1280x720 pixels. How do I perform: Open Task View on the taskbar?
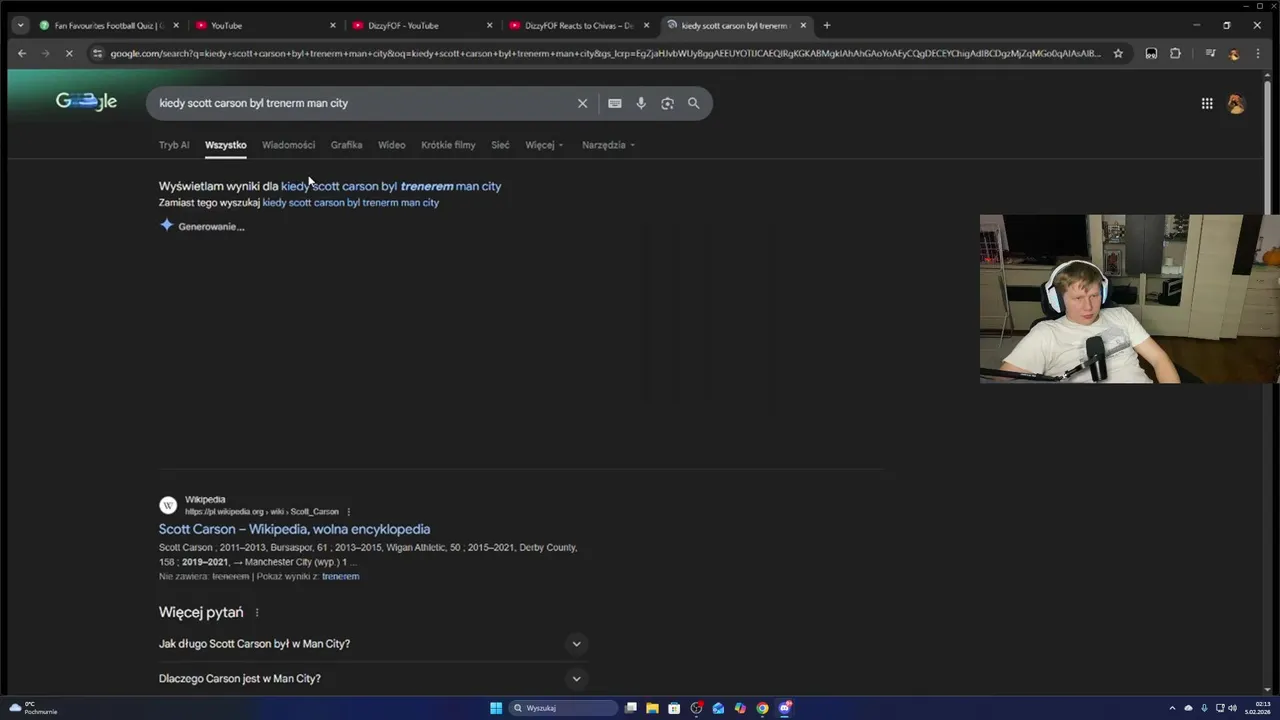coord(630,708)
